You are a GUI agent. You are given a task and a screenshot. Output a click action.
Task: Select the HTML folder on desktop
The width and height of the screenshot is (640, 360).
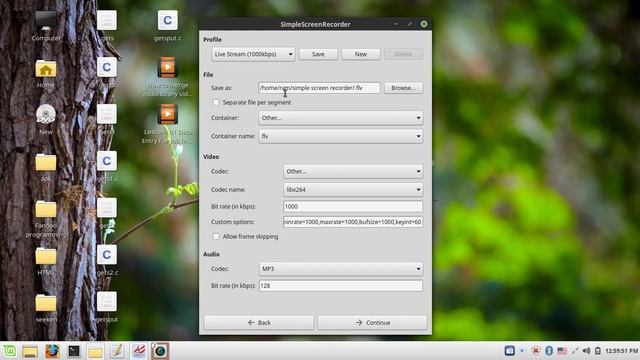point(46,257)
